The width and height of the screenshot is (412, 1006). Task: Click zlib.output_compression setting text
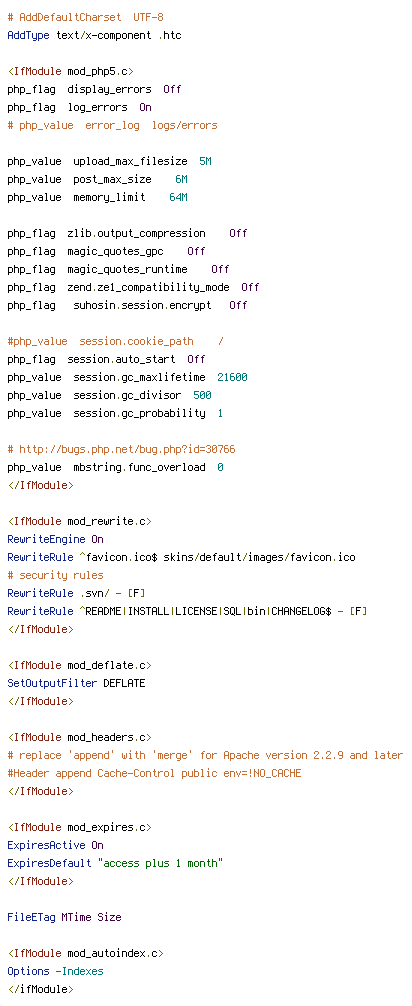137,233
